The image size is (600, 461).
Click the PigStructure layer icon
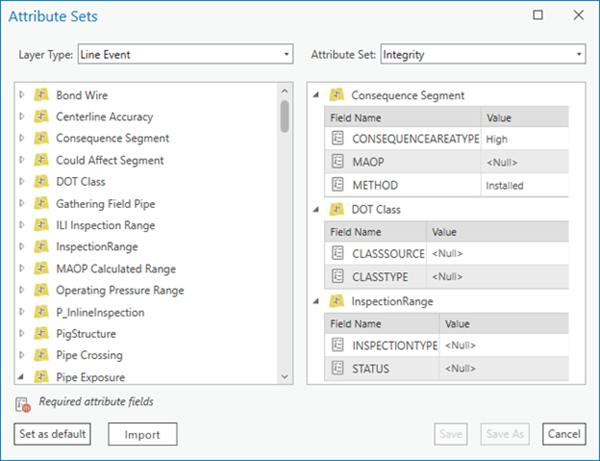coord(41,334)
